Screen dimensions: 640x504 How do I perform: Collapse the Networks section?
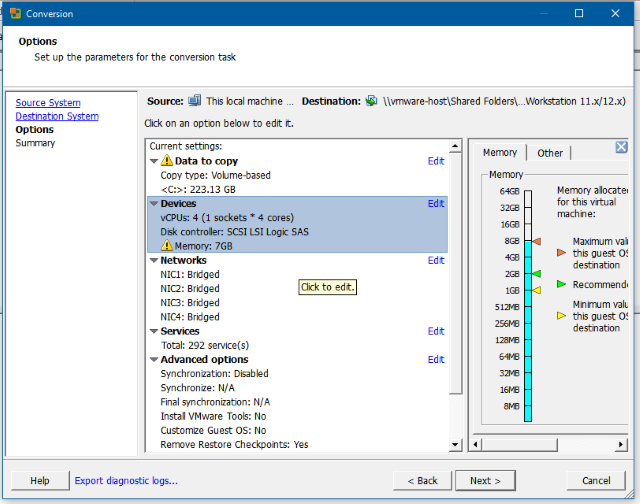point(154,260)
